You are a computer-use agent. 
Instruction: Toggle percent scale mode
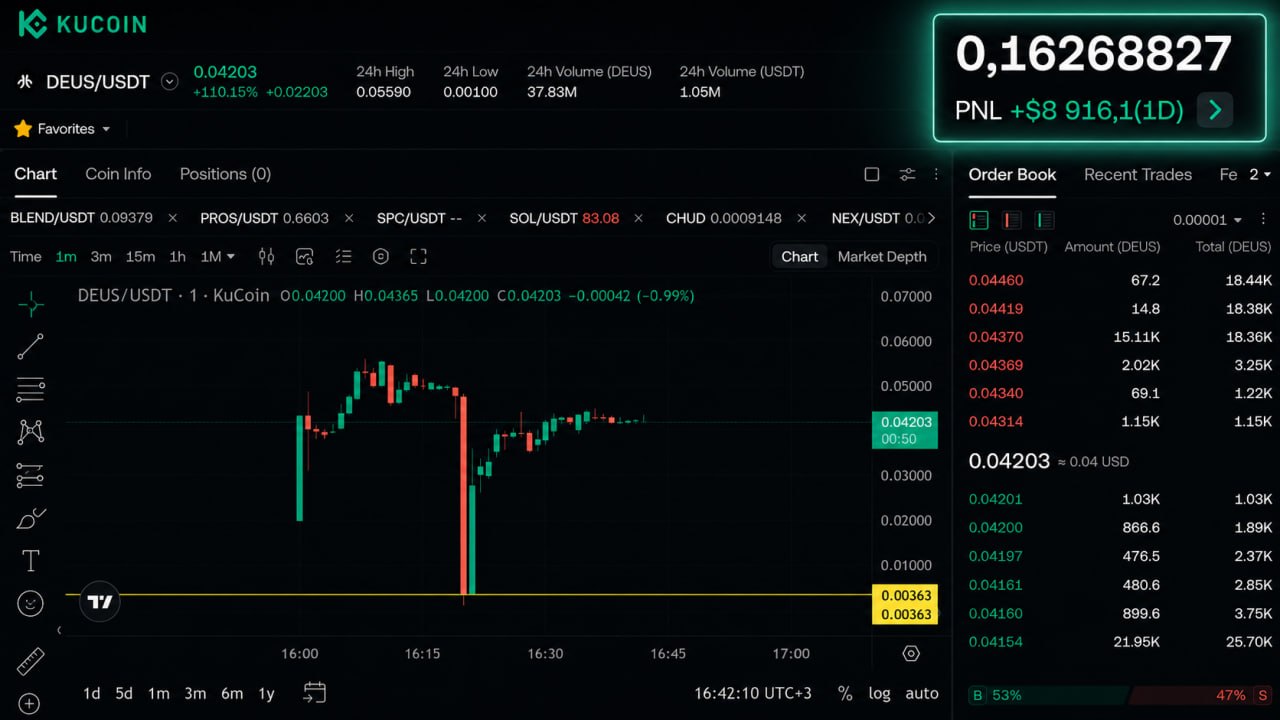pyautogui.click(x=845, y=693)
